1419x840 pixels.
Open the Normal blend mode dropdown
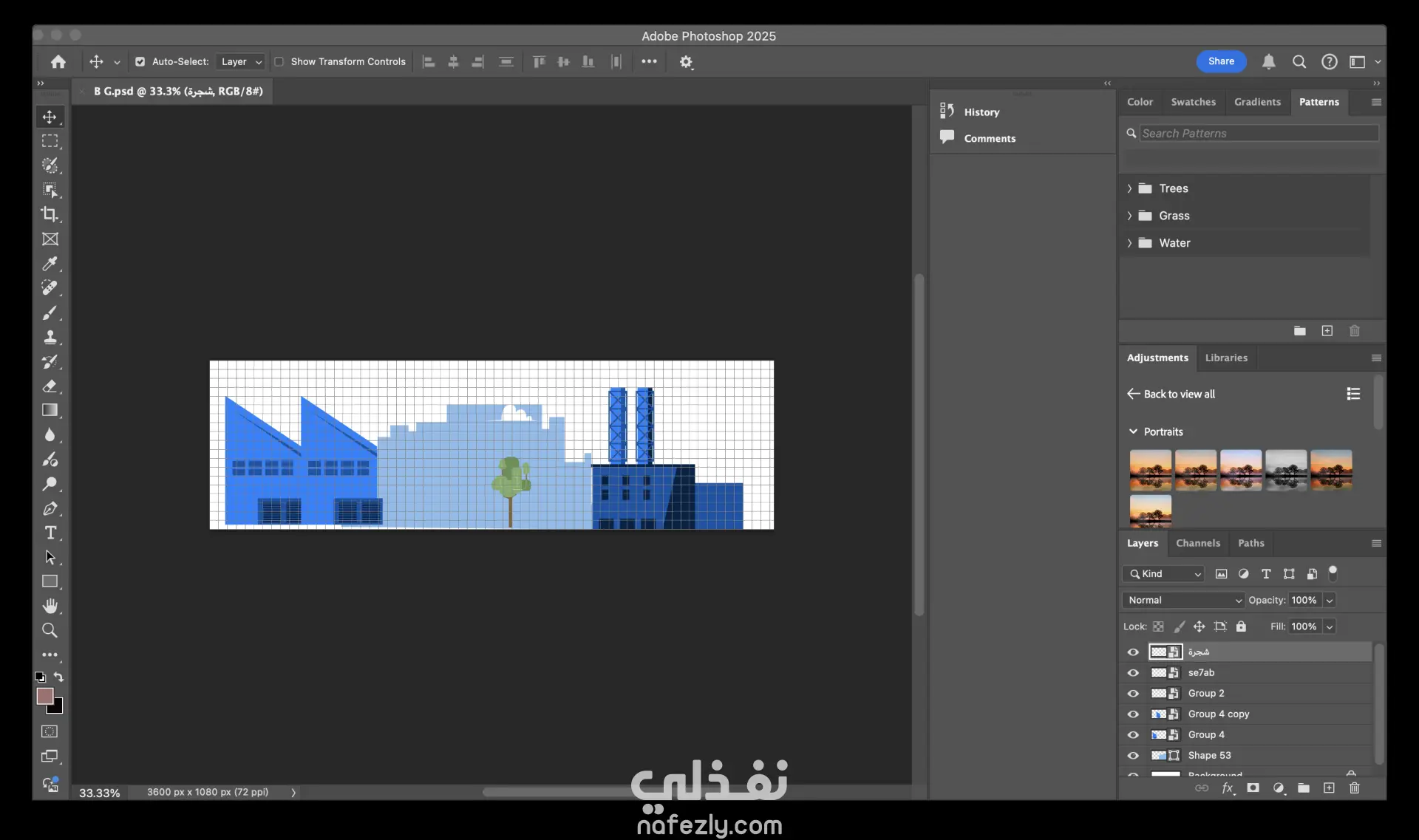coord(1183,600)
